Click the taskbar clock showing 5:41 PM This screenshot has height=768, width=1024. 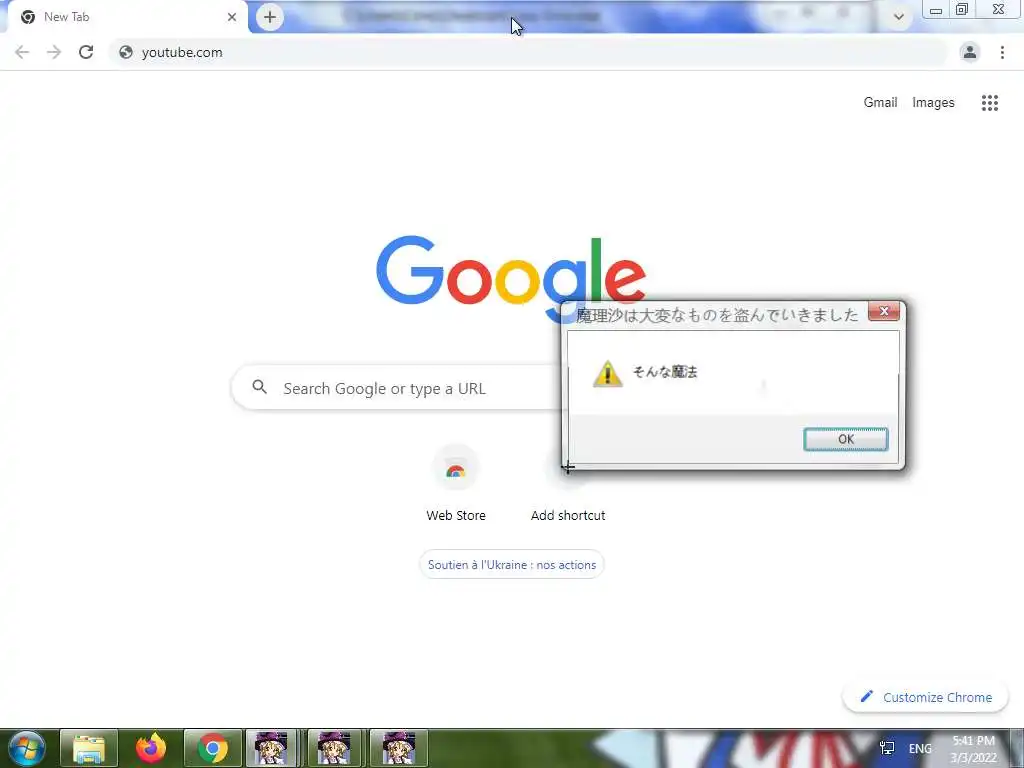973,749
